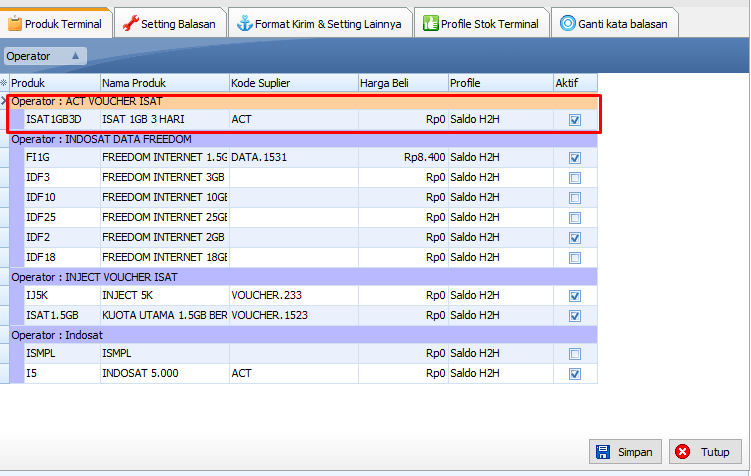Uncheck Aktif for FI1G product
This screenshot has width=751, height=476.
point(575,158)
